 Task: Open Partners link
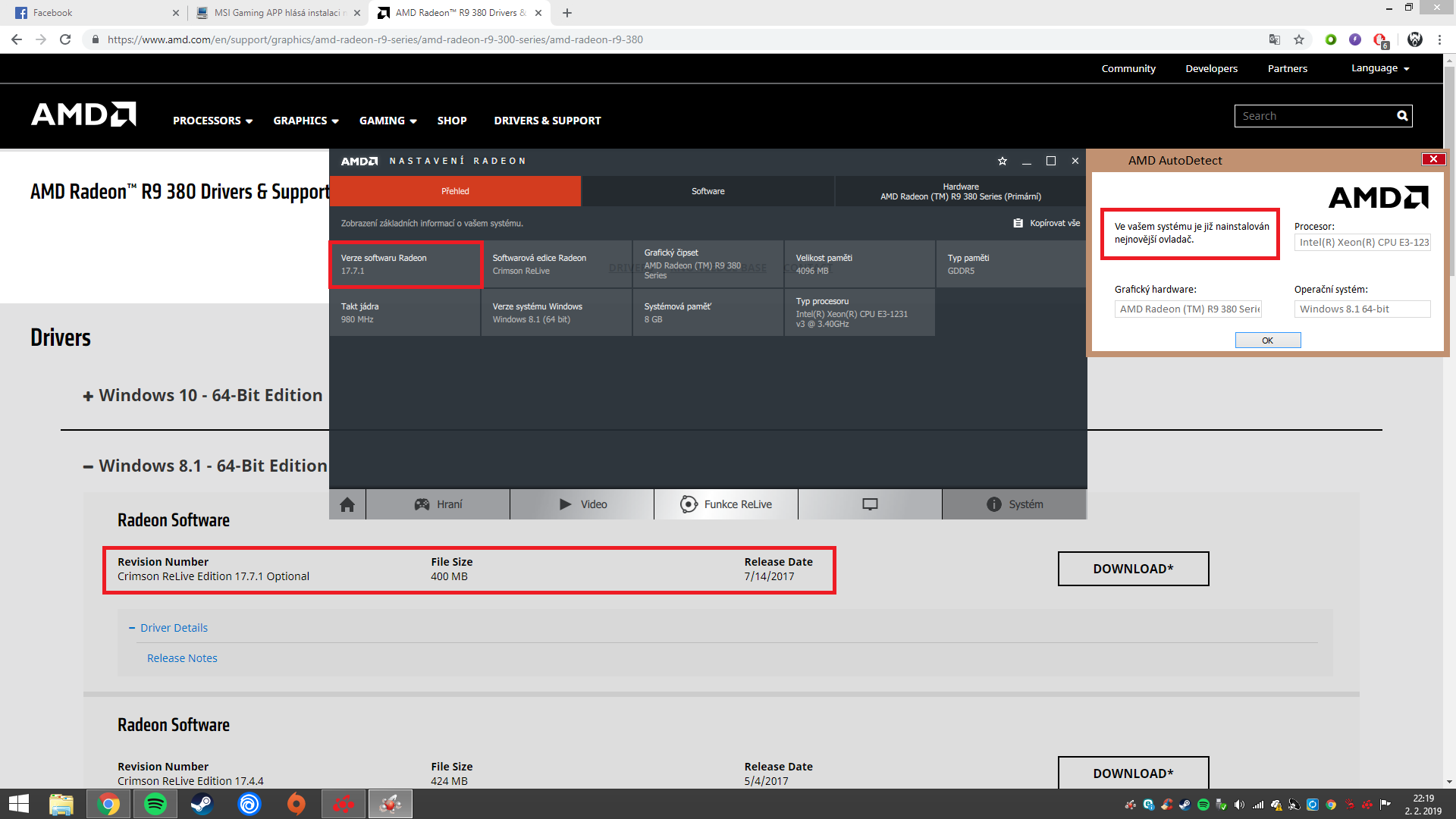[x=1288, y=68]
